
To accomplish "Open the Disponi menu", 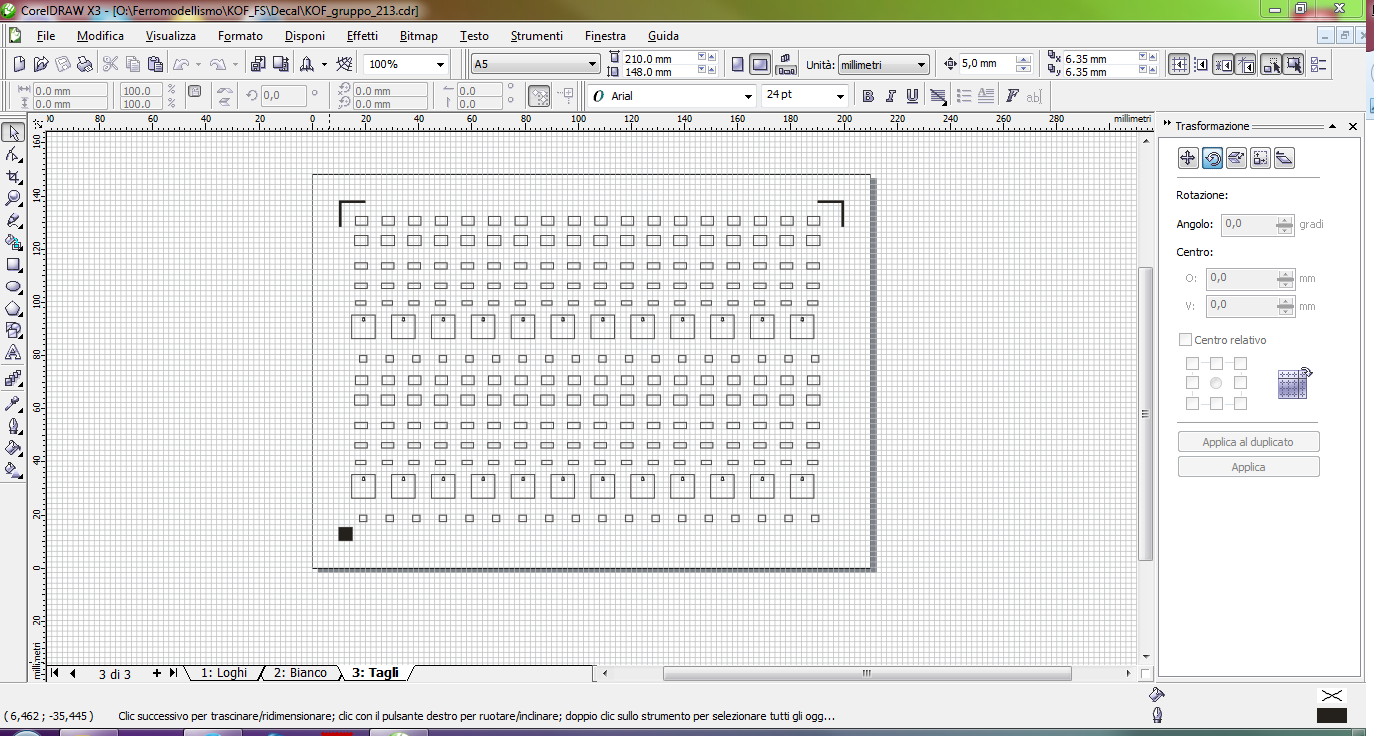I will [x=304, y=36].
